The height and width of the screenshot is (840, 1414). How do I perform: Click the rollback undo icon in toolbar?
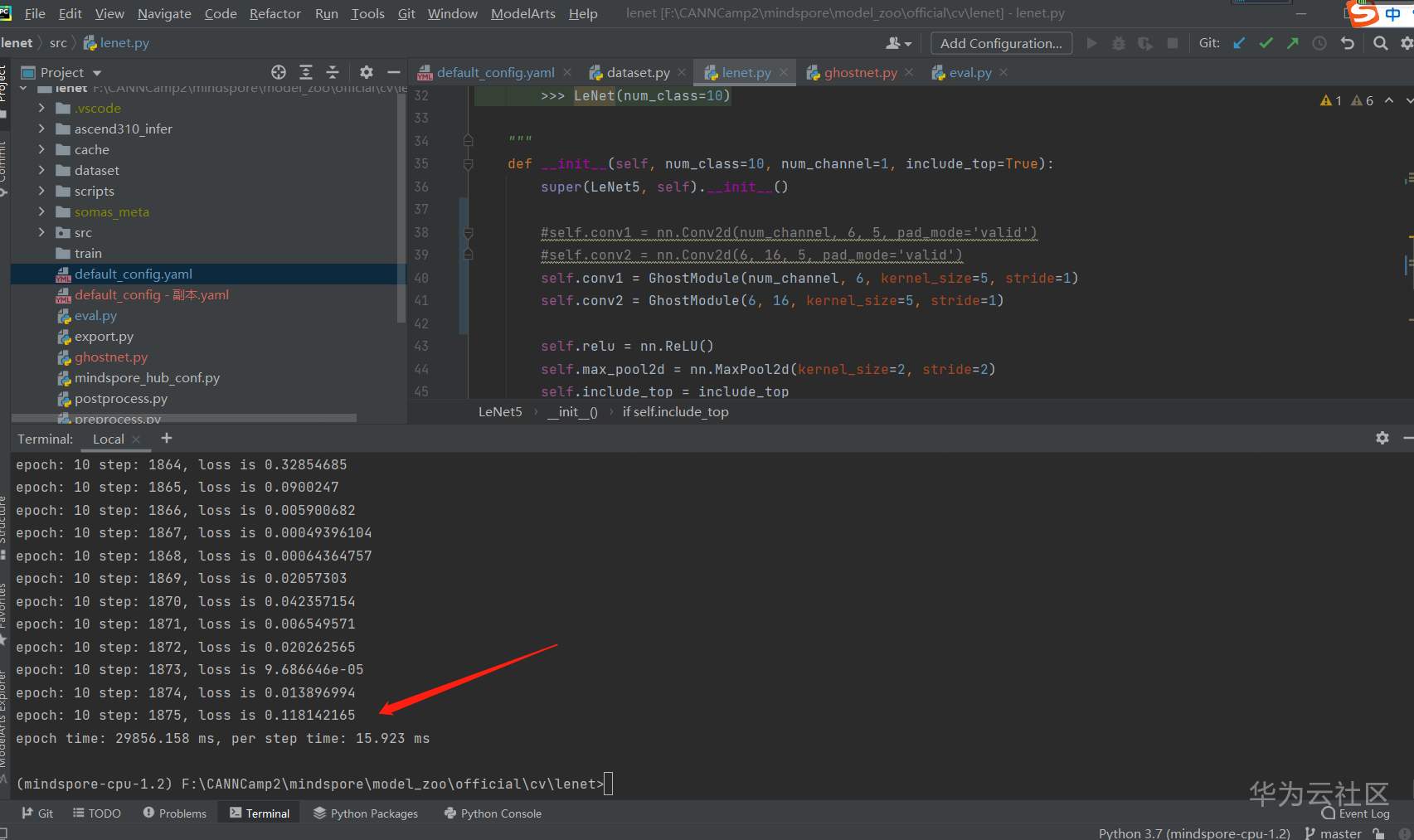coord(1348,43)
